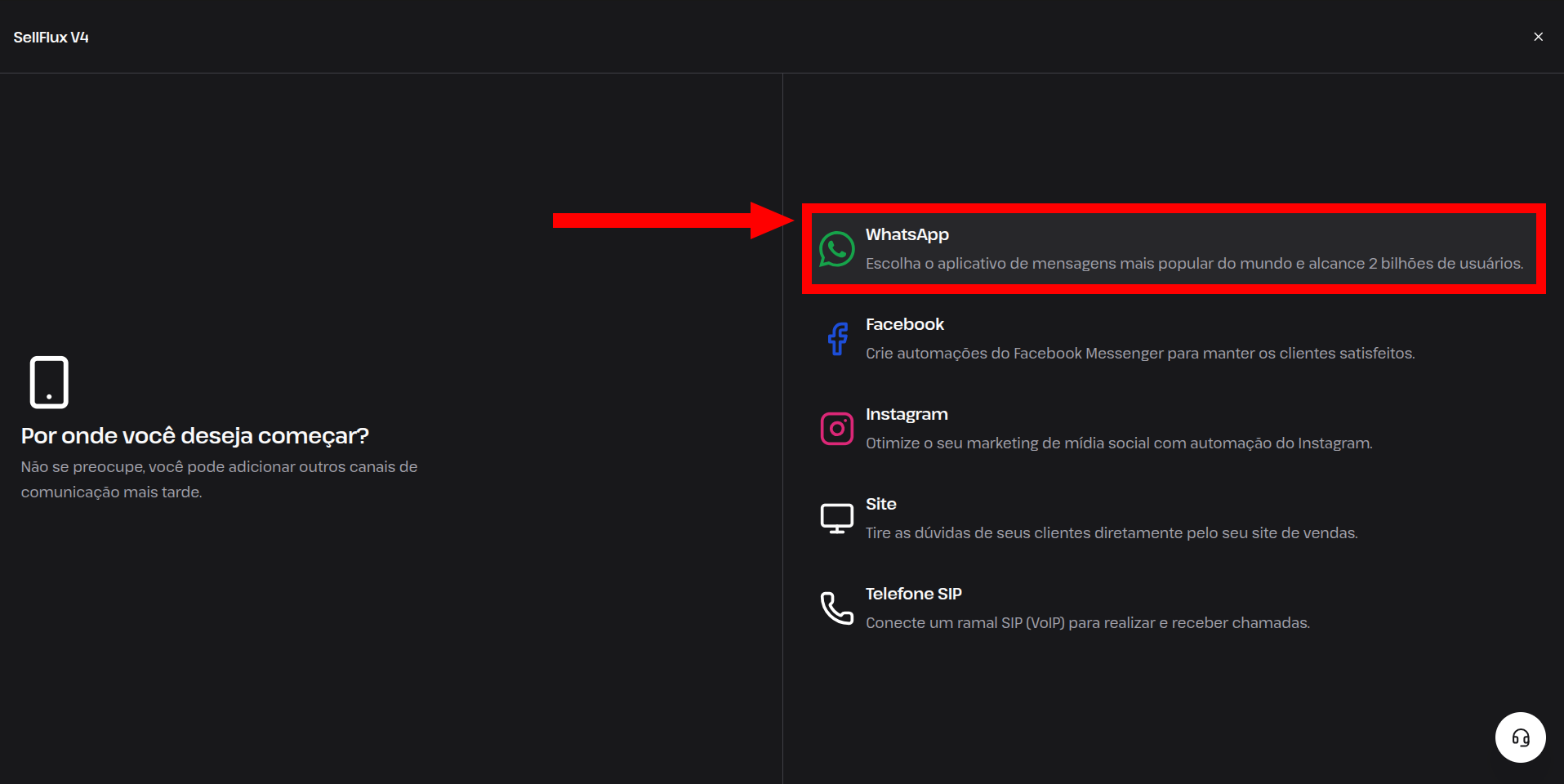Open the headset support chat button
1564x784 pixels.
click(x=1521, y=737)
